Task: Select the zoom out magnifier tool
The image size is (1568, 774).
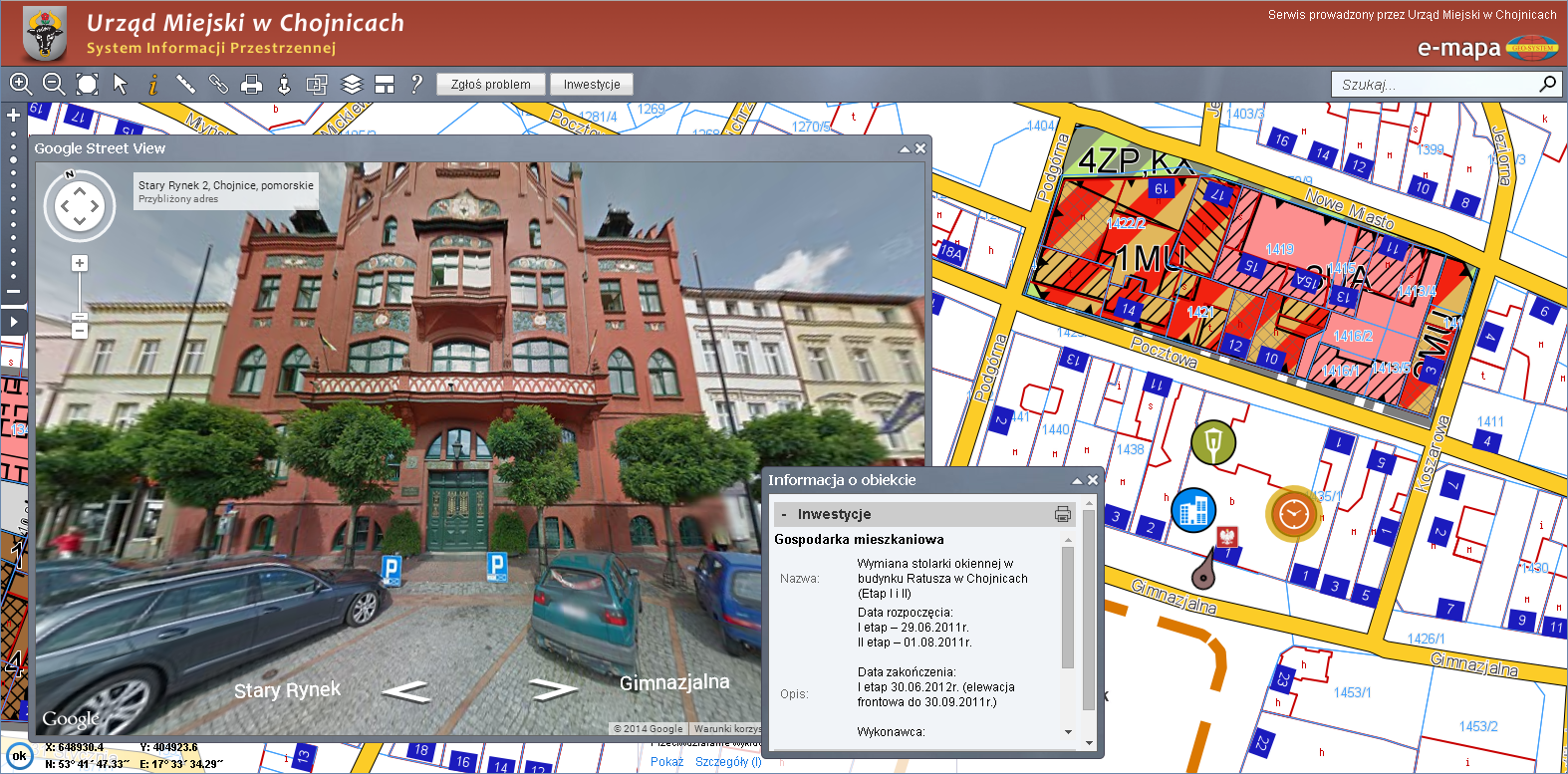Action: pyautogui.click(x=54, y=84)
